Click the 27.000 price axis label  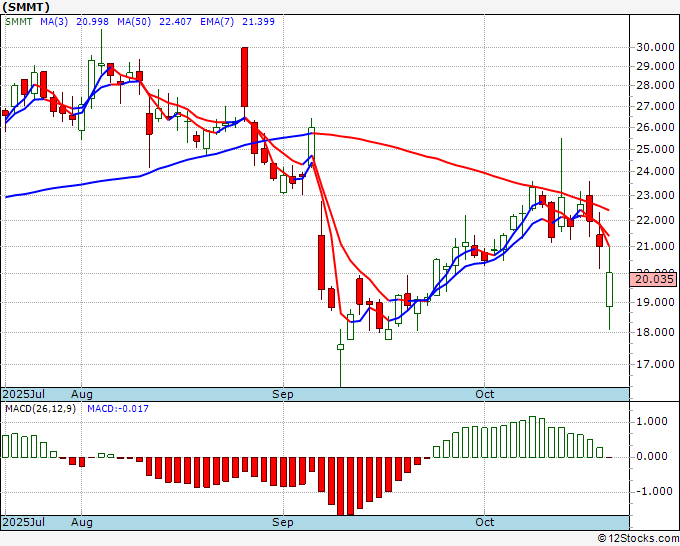(x=655, y=106)
